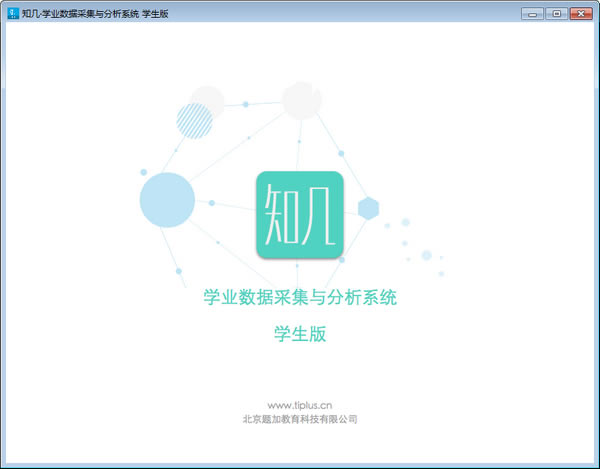Click the diagonal-striped blue circle
Image resolution: width=600 pixels, height=469 pixels.
coord(194,120)
